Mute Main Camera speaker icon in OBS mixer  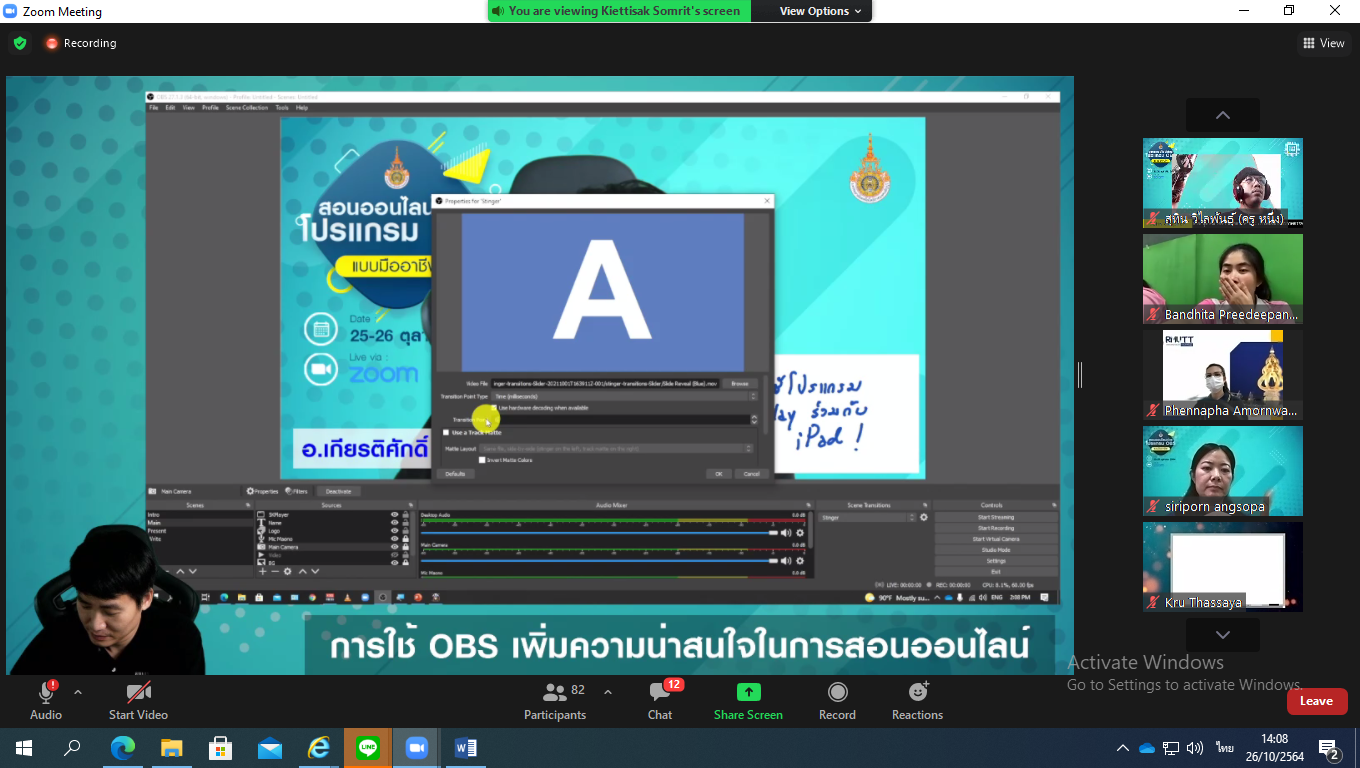786,561
